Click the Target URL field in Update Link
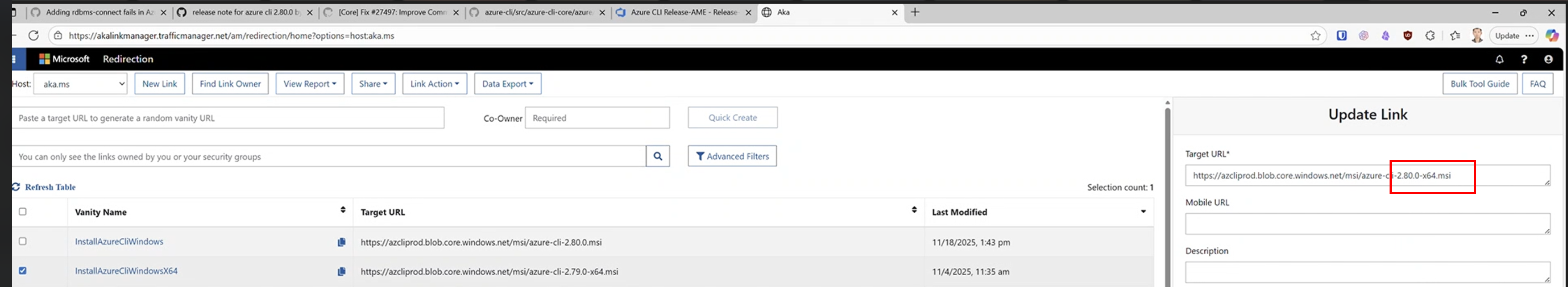This screenshot has height=287, width=1568. (x=1367, y=176)
